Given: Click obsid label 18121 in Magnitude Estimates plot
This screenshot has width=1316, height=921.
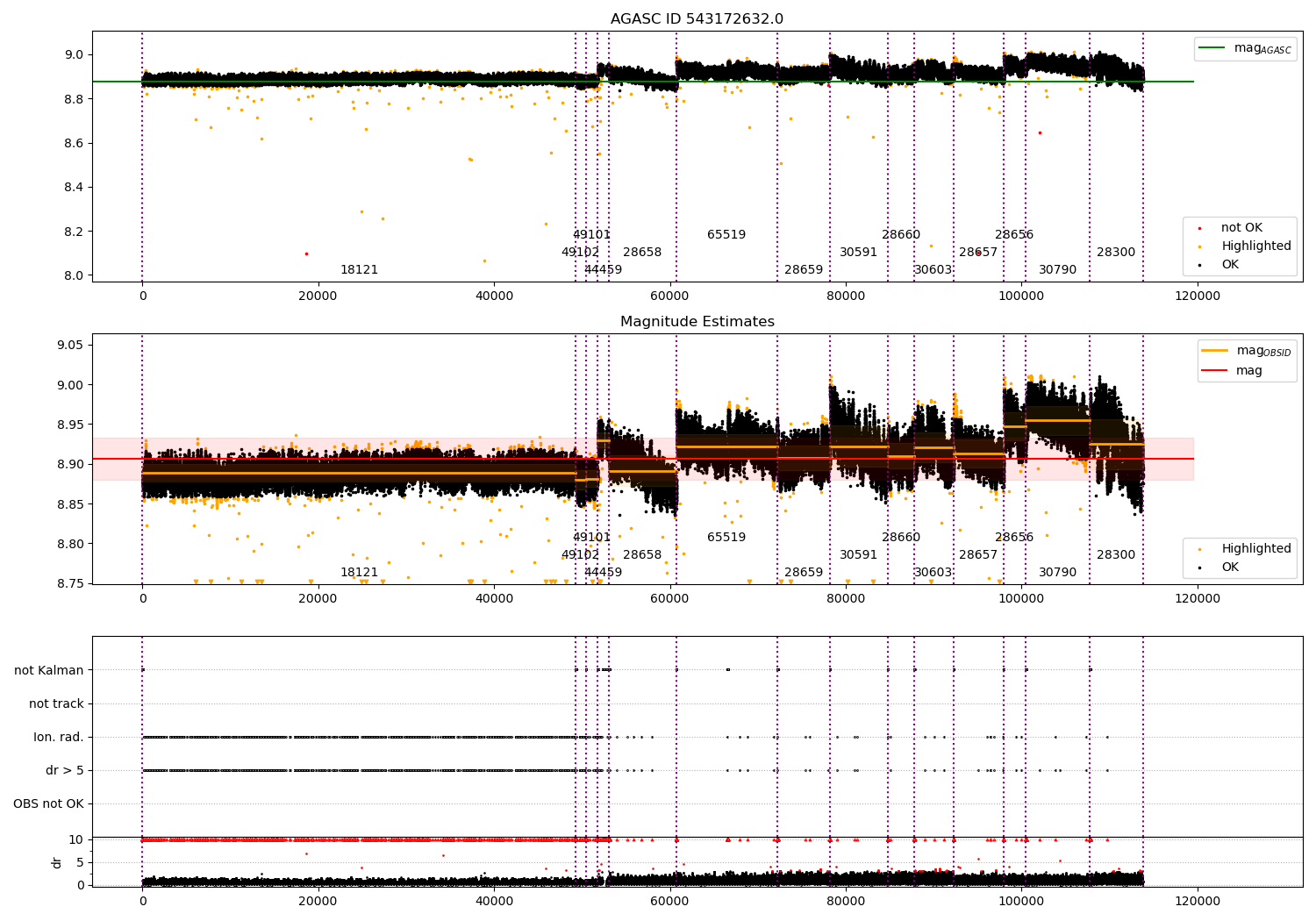Looking at the screenshot, I should 359,573.
